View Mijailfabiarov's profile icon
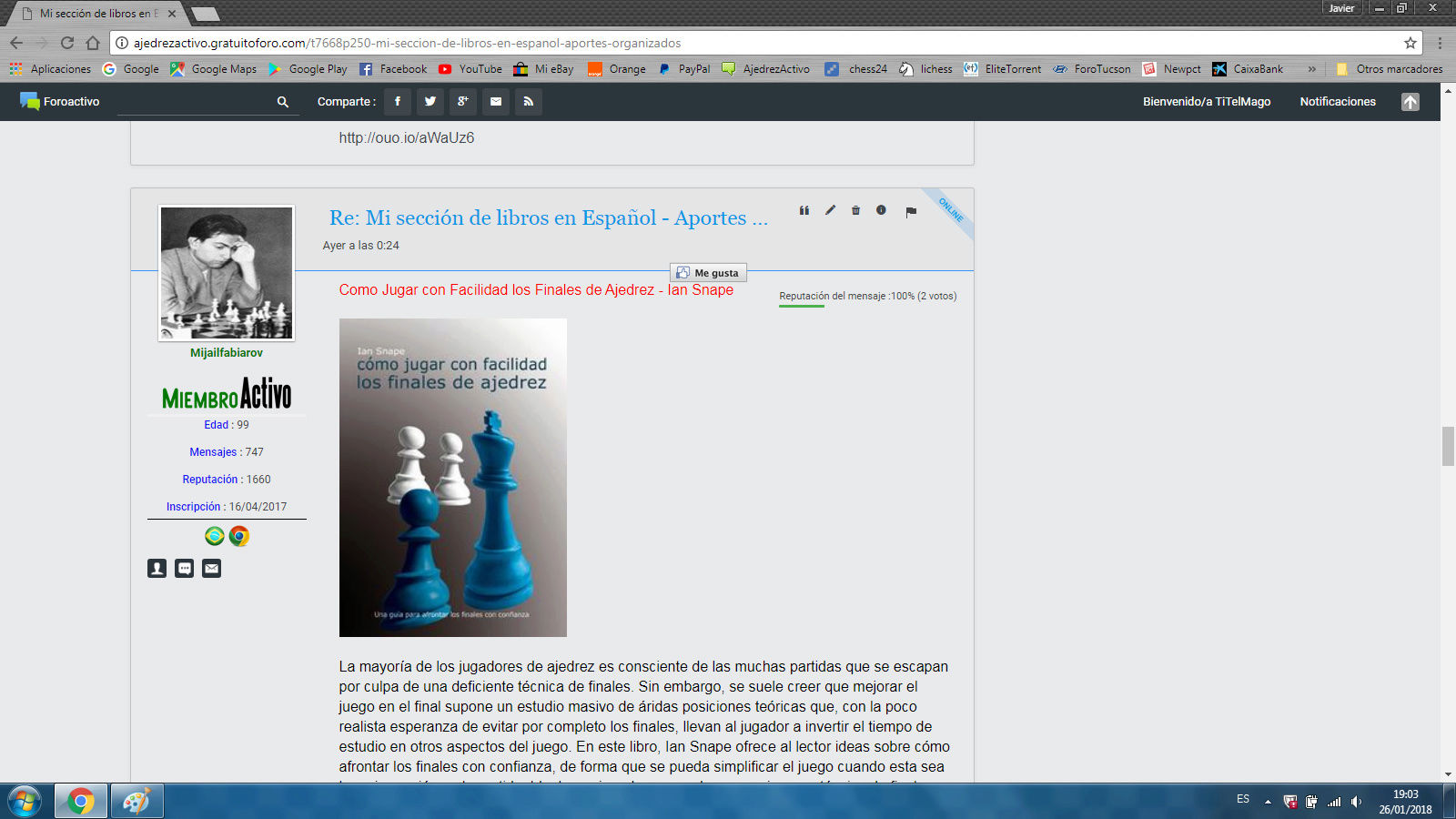The height and width of the screenshot is (819, 1456). [x=157, y=569]
